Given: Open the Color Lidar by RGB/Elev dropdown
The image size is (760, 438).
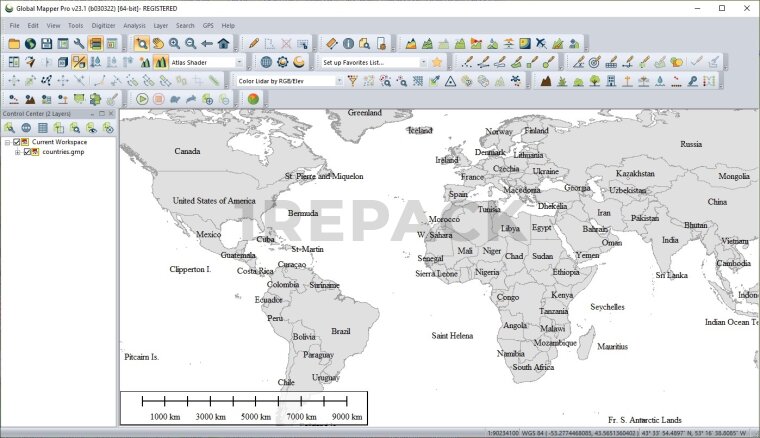Looking at the screenshot, I should tap(289, 80).
